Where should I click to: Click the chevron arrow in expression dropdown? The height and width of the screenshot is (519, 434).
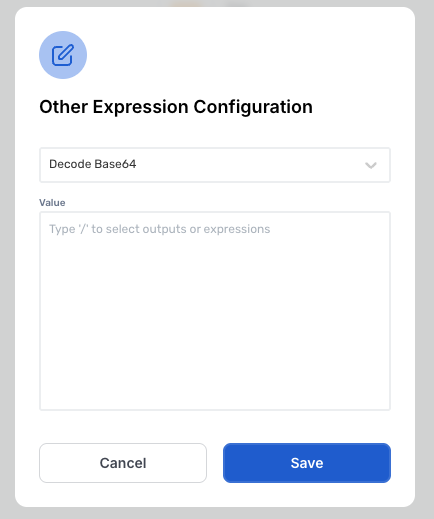371,165
